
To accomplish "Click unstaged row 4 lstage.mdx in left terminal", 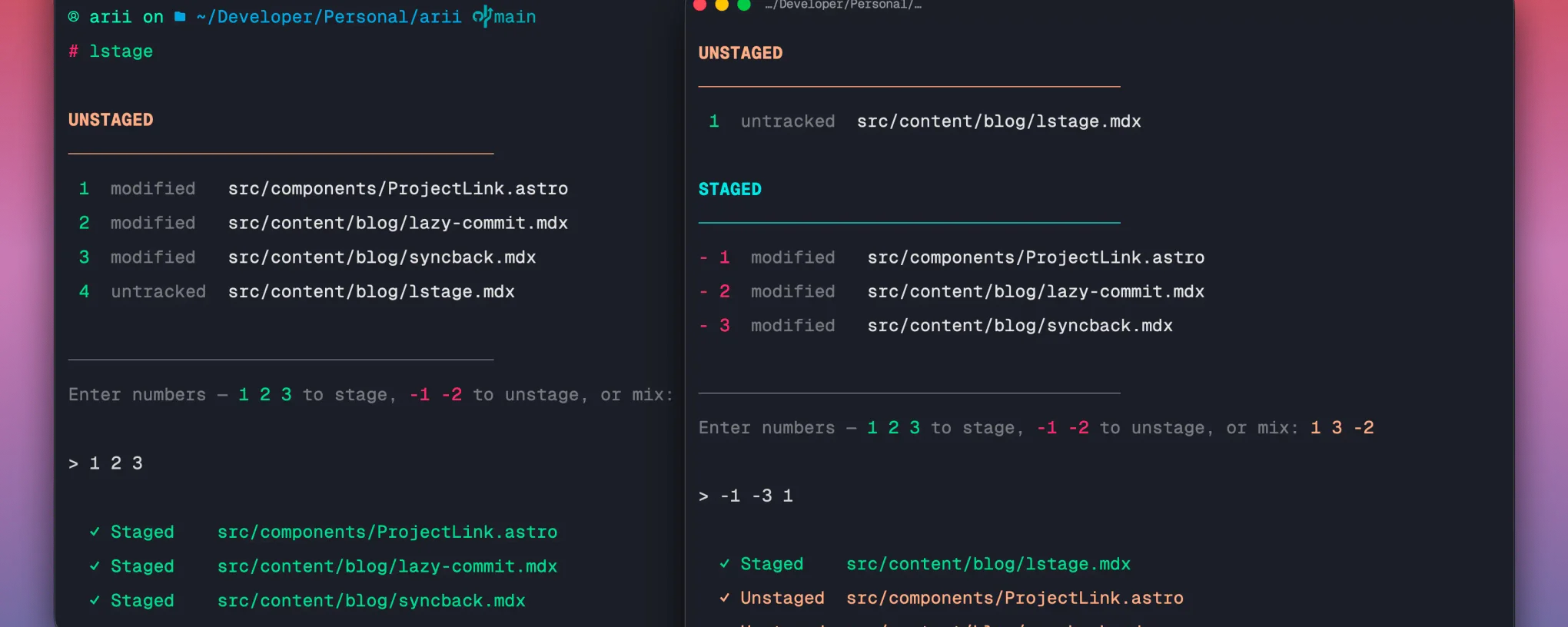I will coord(296,292).
